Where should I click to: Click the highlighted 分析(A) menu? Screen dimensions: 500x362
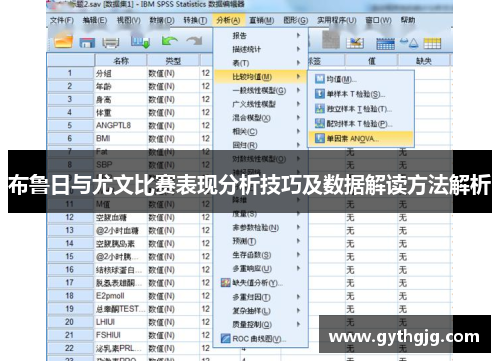[x=228, y=20]
